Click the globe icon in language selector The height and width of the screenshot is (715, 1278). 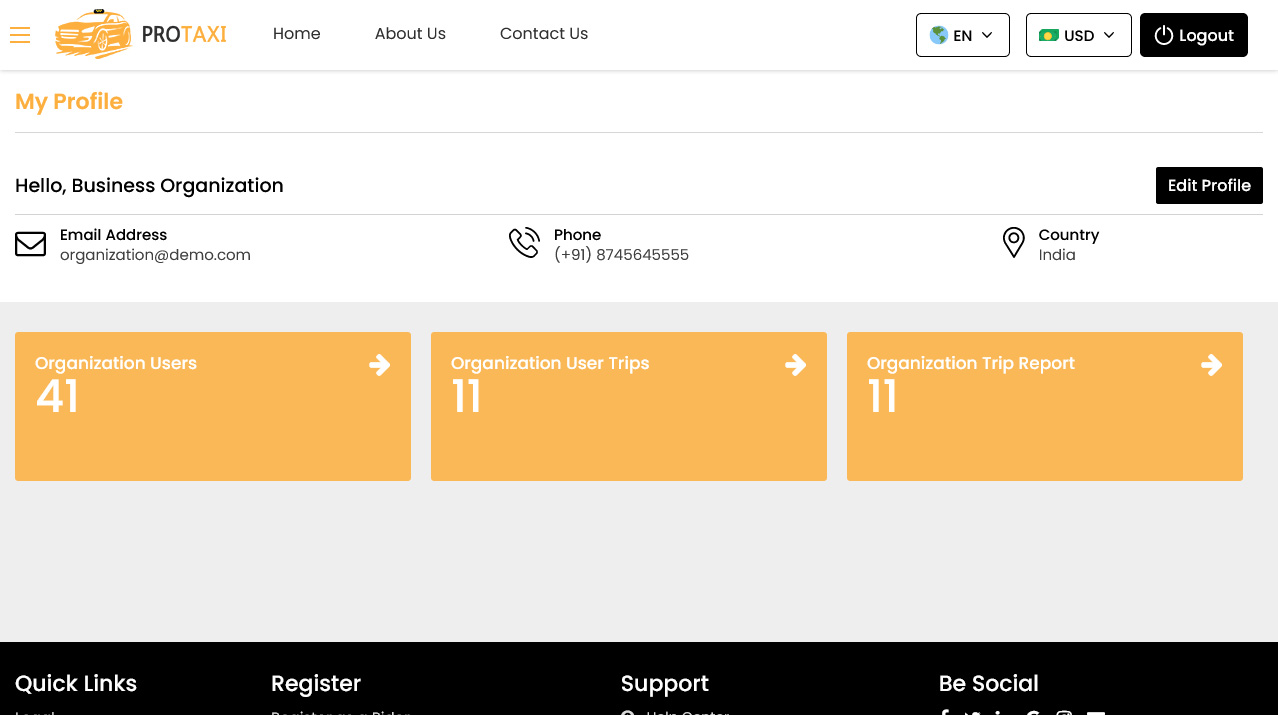(x=938, y=35)
